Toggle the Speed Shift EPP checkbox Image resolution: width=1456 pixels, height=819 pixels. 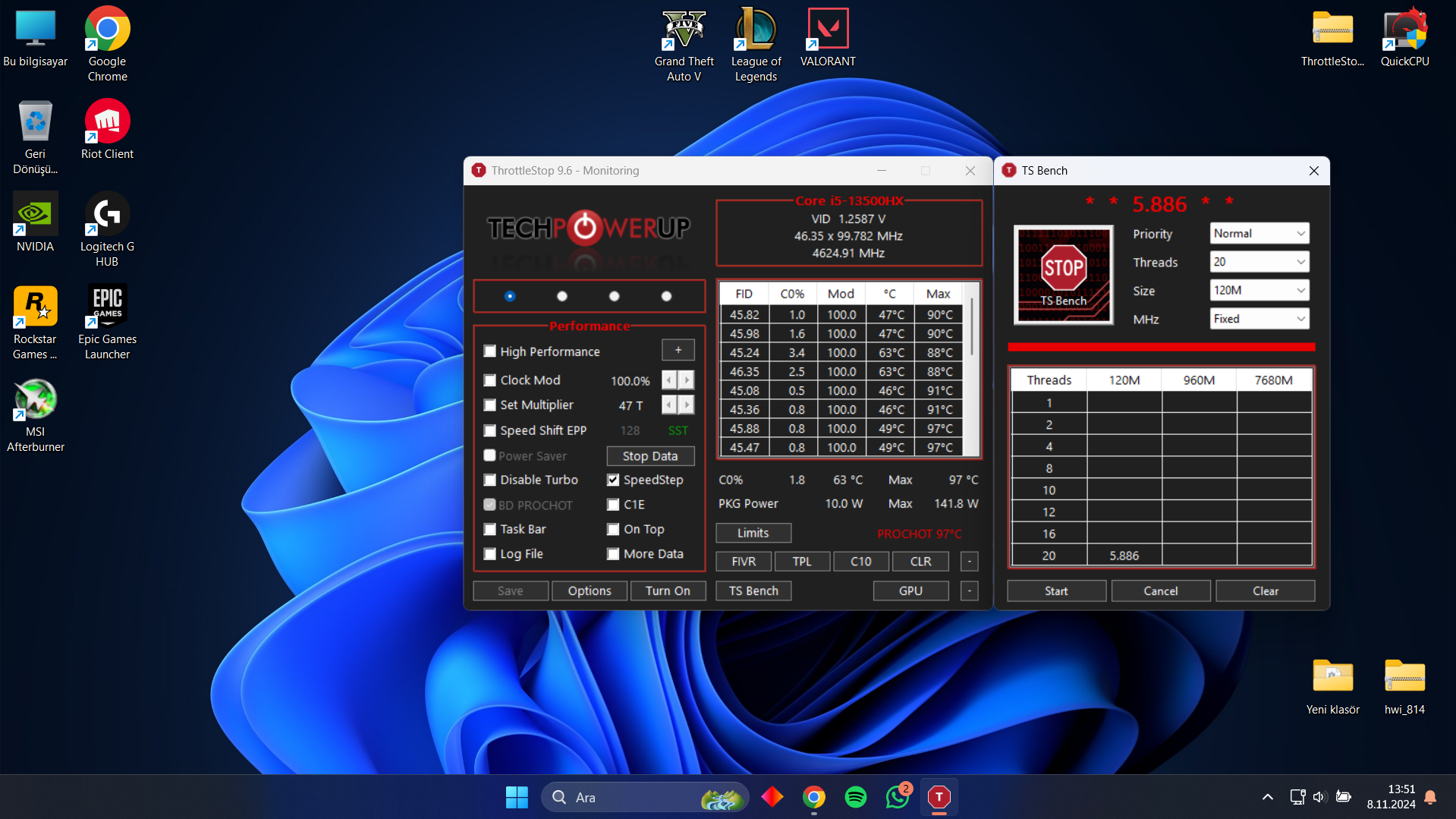[x=490, y=430]
